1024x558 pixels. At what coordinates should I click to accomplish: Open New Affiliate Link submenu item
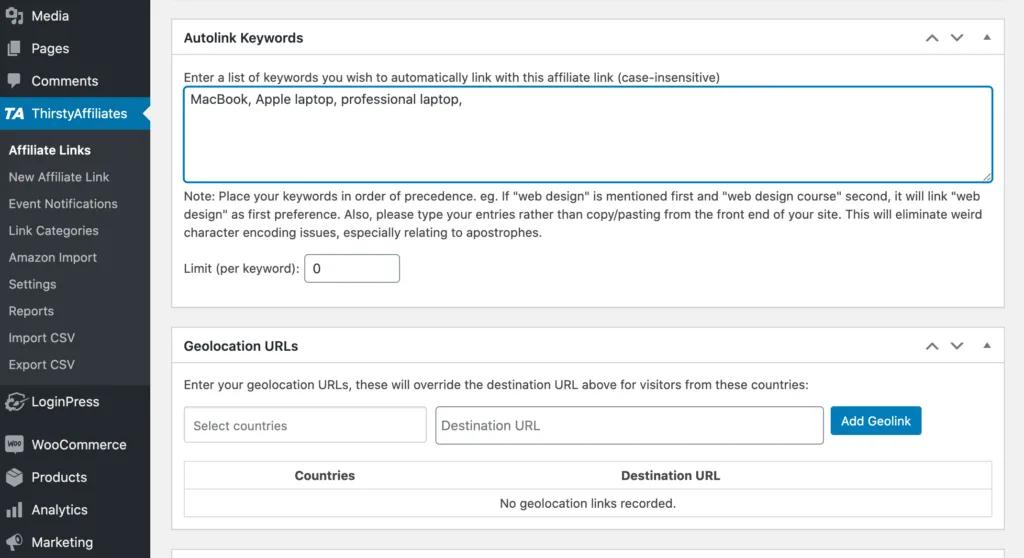click(x=59, y=177)
